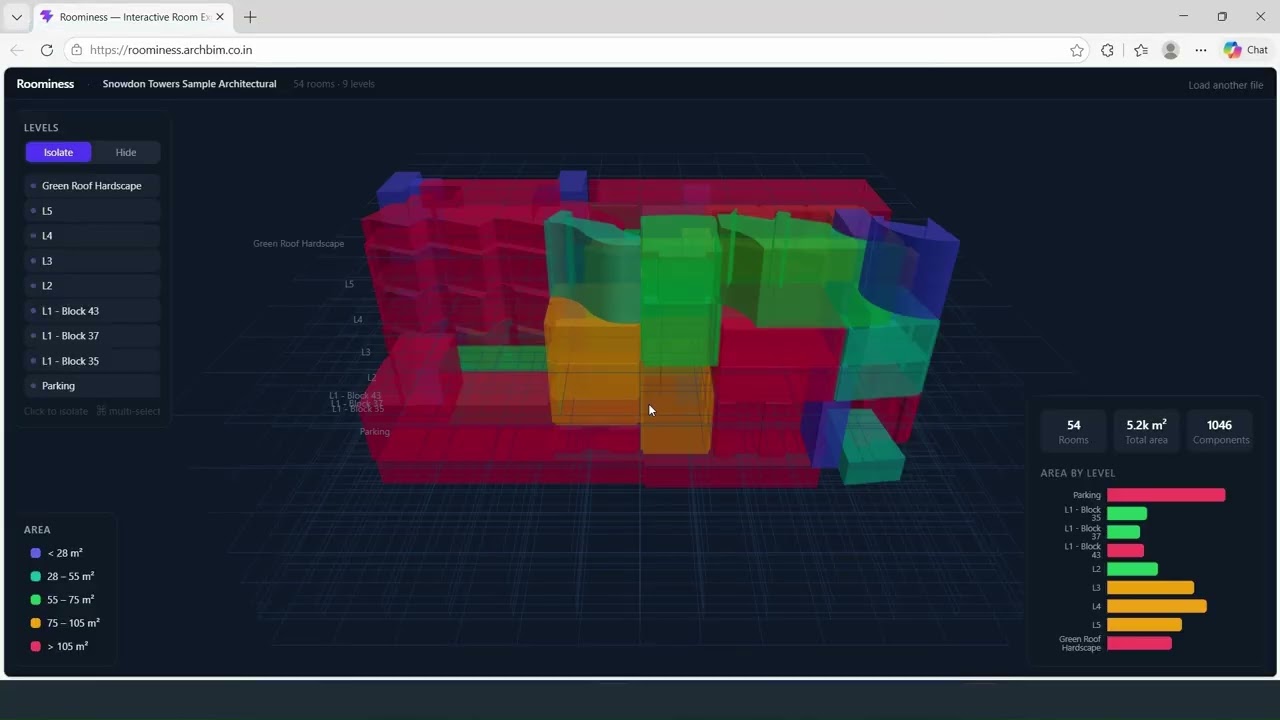This screenshot has width=1280, height=720.
Task: Switch level mode to Isolate
Action: point(58,152)
